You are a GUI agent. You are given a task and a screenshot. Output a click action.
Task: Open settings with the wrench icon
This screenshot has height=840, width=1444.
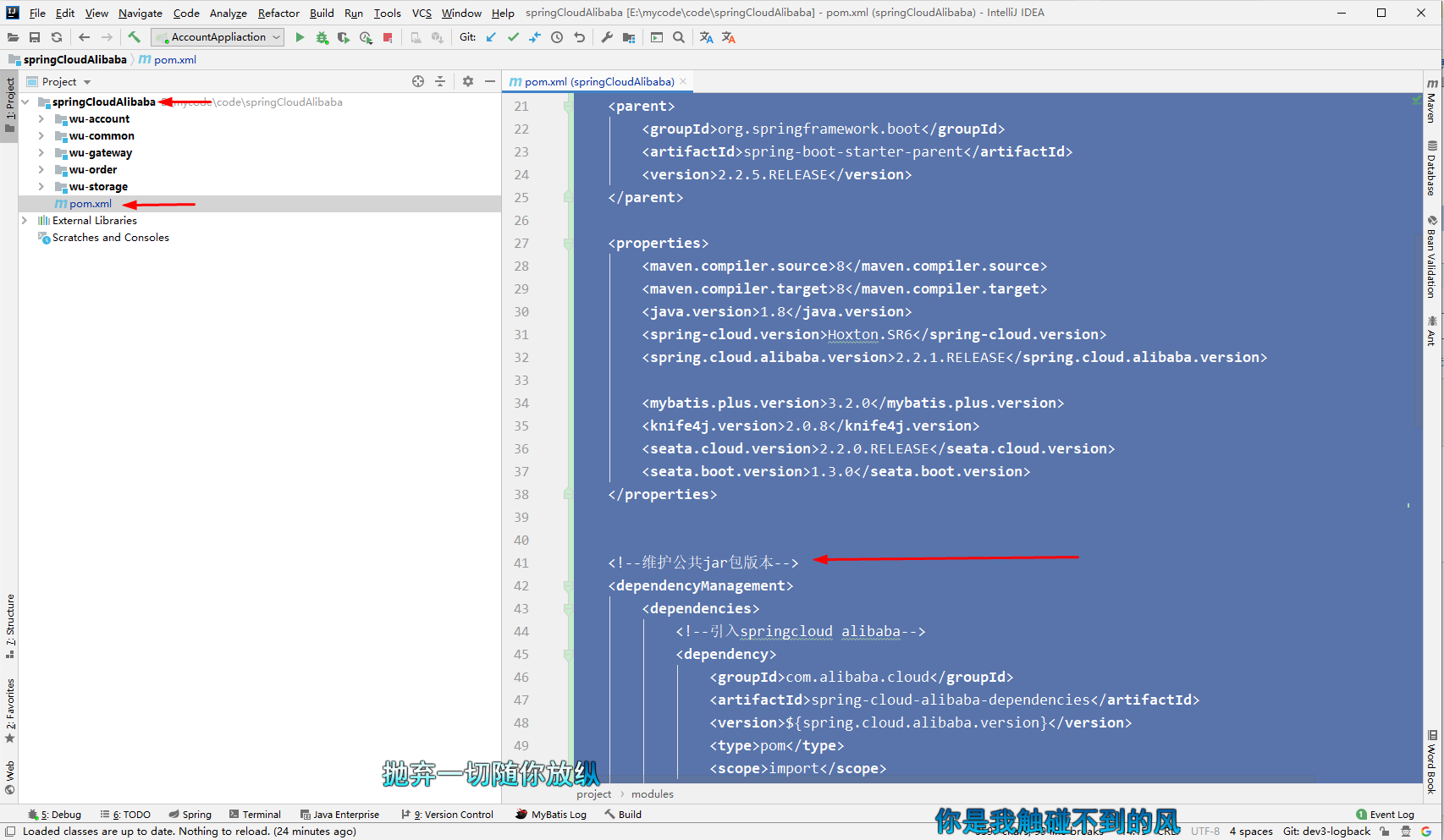point(607,37)
